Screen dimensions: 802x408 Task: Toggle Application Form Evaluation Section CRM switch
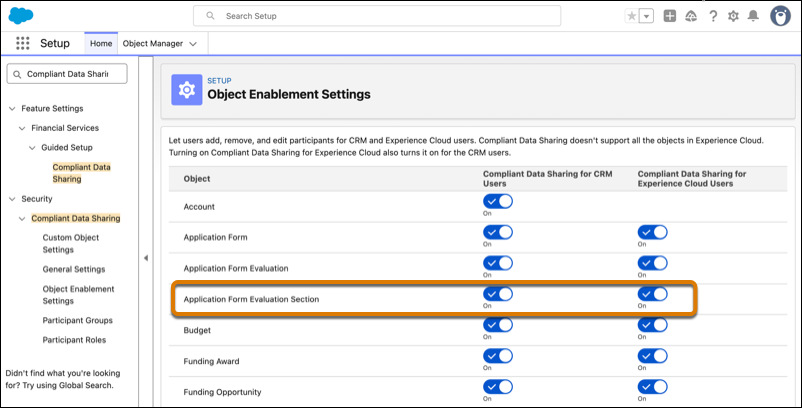pyautogui.click(x=498, y=294)
